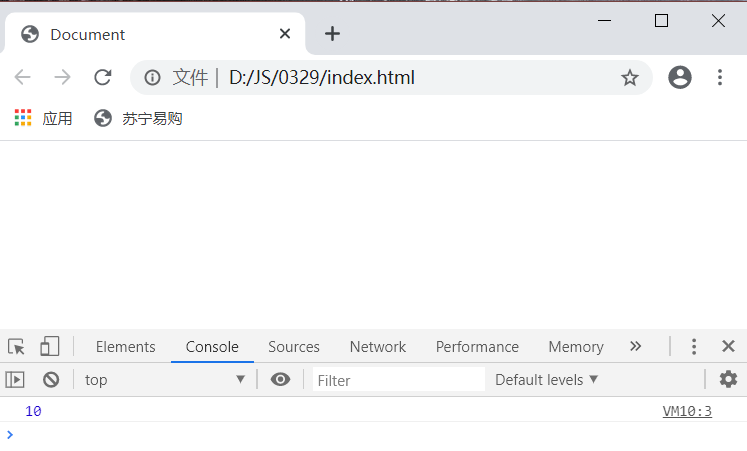Screen dimensions: 747x451
Task: Open Console settings gear
Action: point(728,379)
